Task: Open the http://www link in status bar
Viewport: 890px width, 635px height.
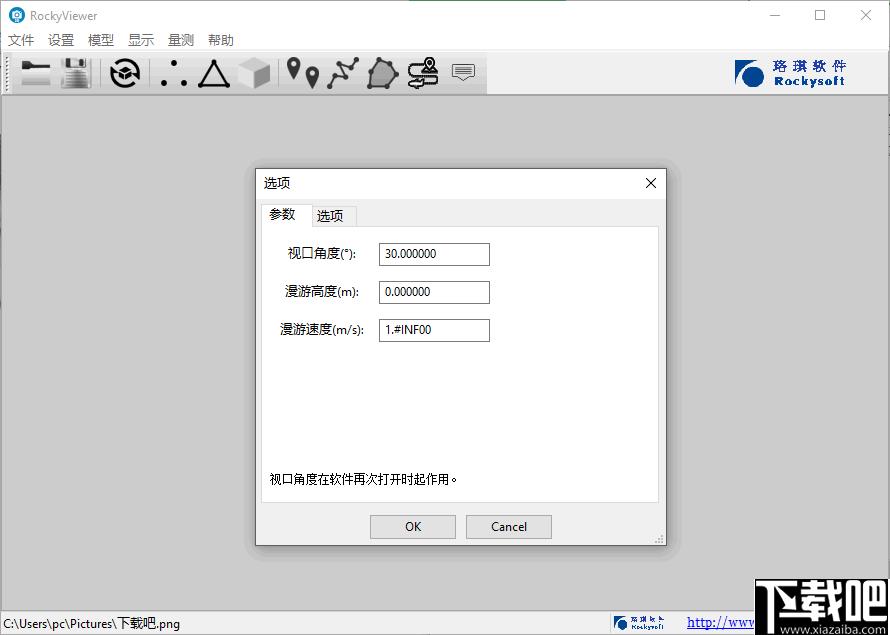Action: point(720,623)
